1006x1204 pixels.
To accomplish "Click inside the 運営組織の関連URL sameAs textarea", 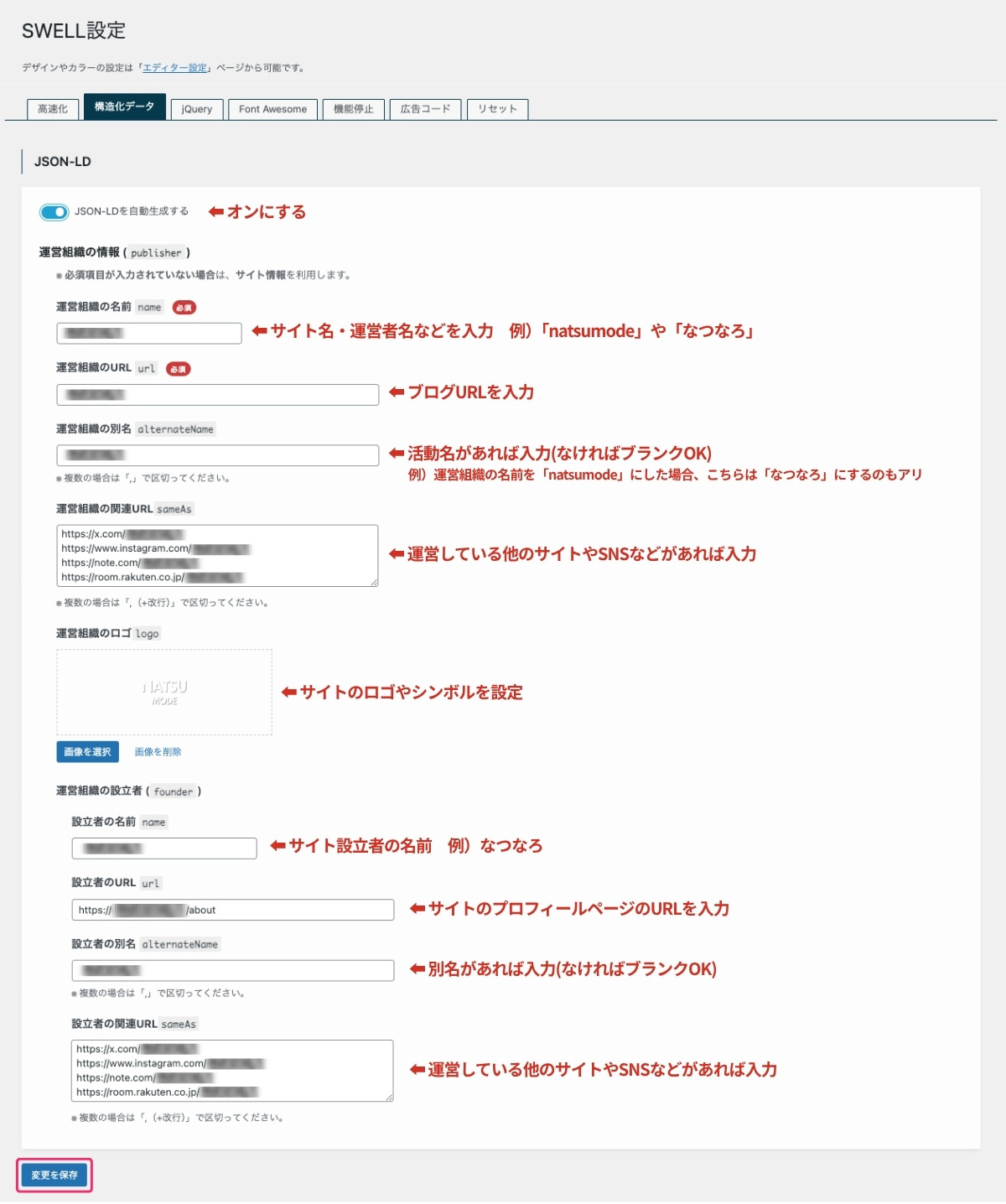I will click(217, 554).
